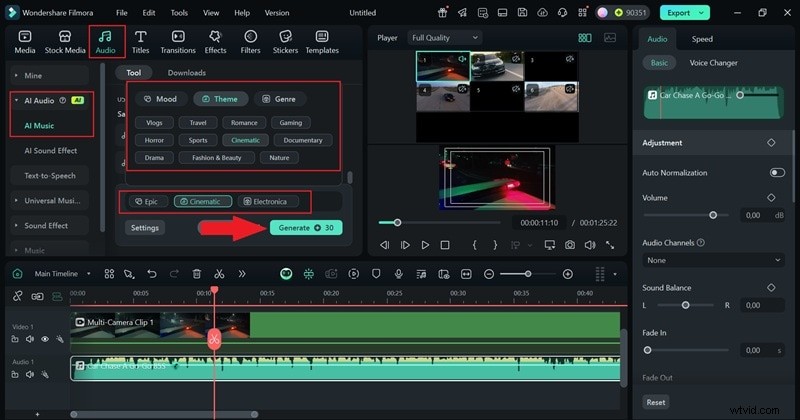Click the Undo arrow in timeline toolbar

[152, 273]
